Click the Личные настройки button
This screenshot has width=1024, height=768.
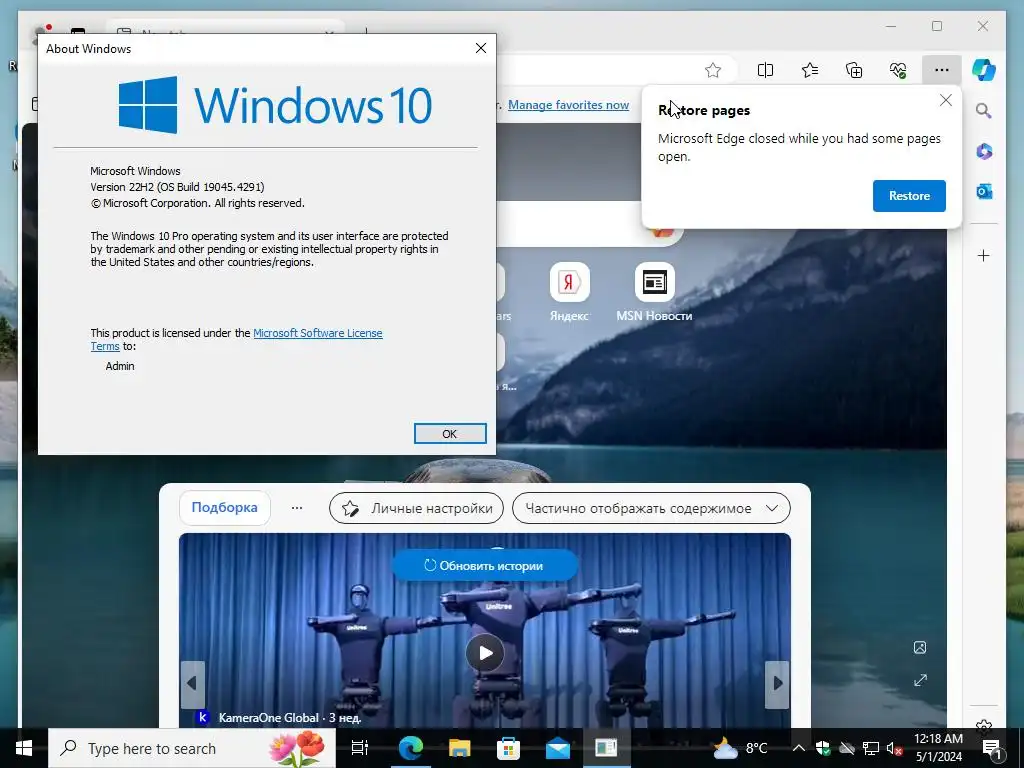[x=417, y=508]
